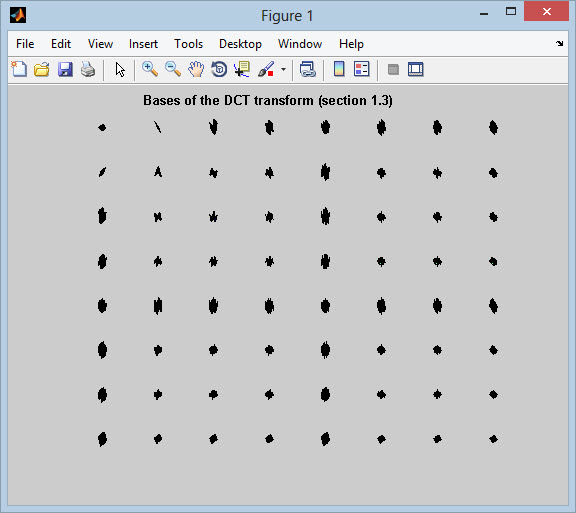Click the dock figure arrow at menu bar right
The image size is (576, 513).
click(x=559, y=43)
